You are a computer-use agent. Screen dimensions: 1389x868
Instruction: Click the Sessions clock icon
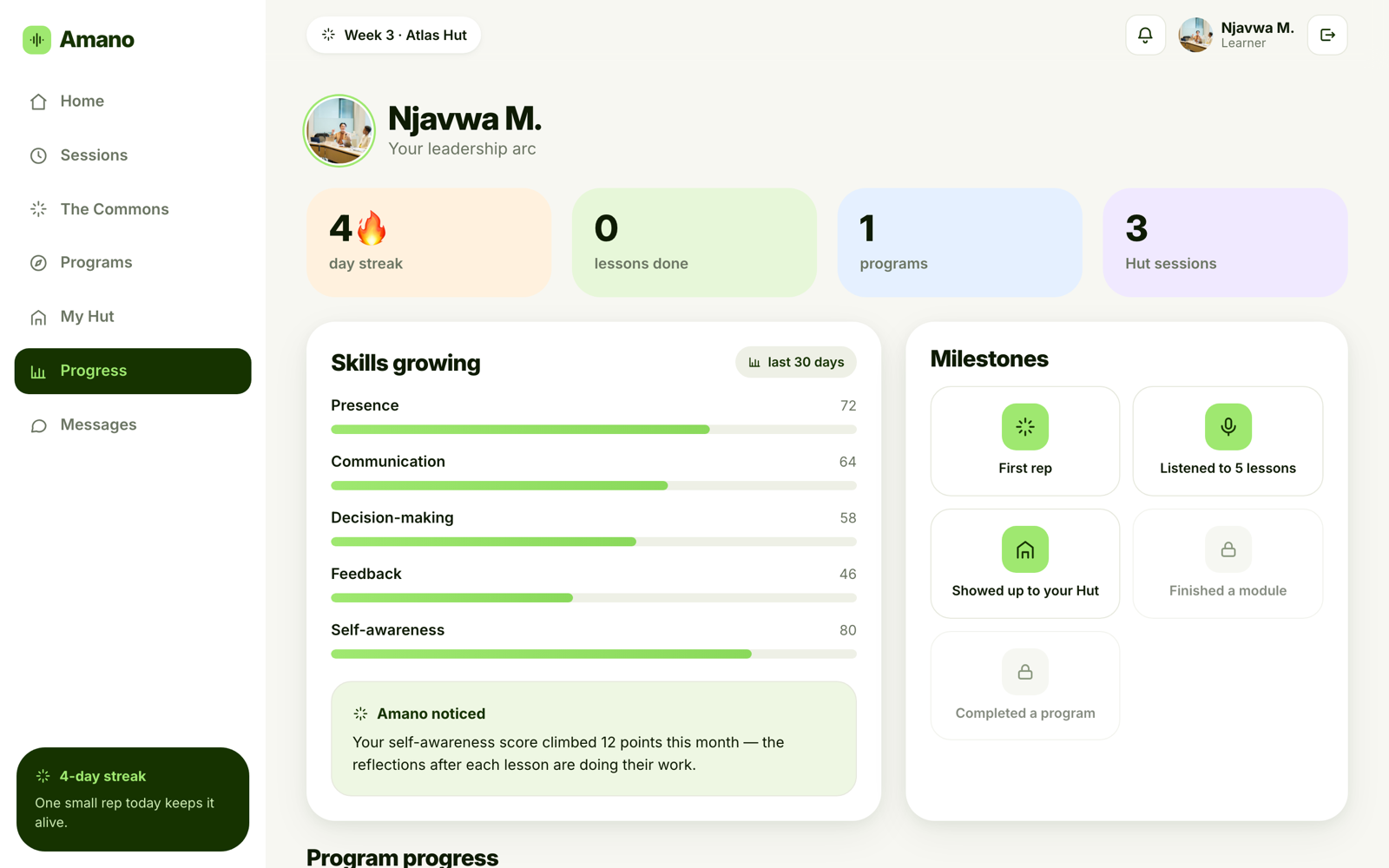[x=38, y=155]
